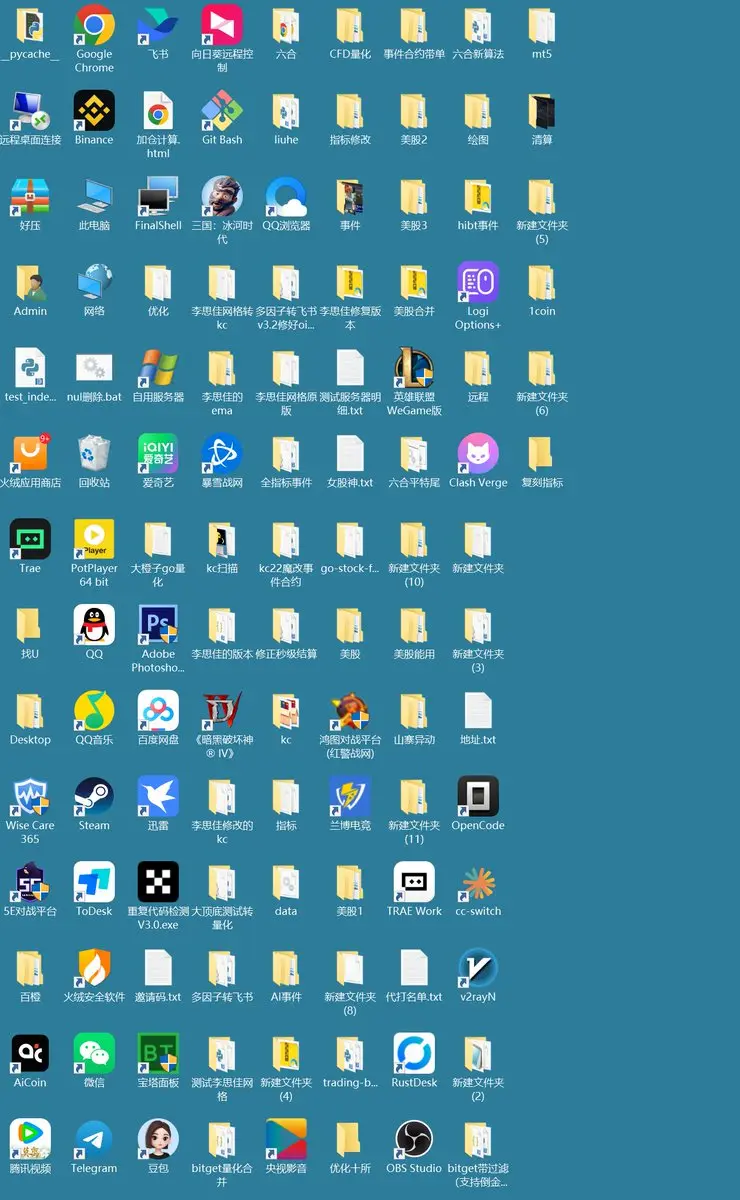
Task: Open the 微信 WeChat icon
Action: (94, 1054)
